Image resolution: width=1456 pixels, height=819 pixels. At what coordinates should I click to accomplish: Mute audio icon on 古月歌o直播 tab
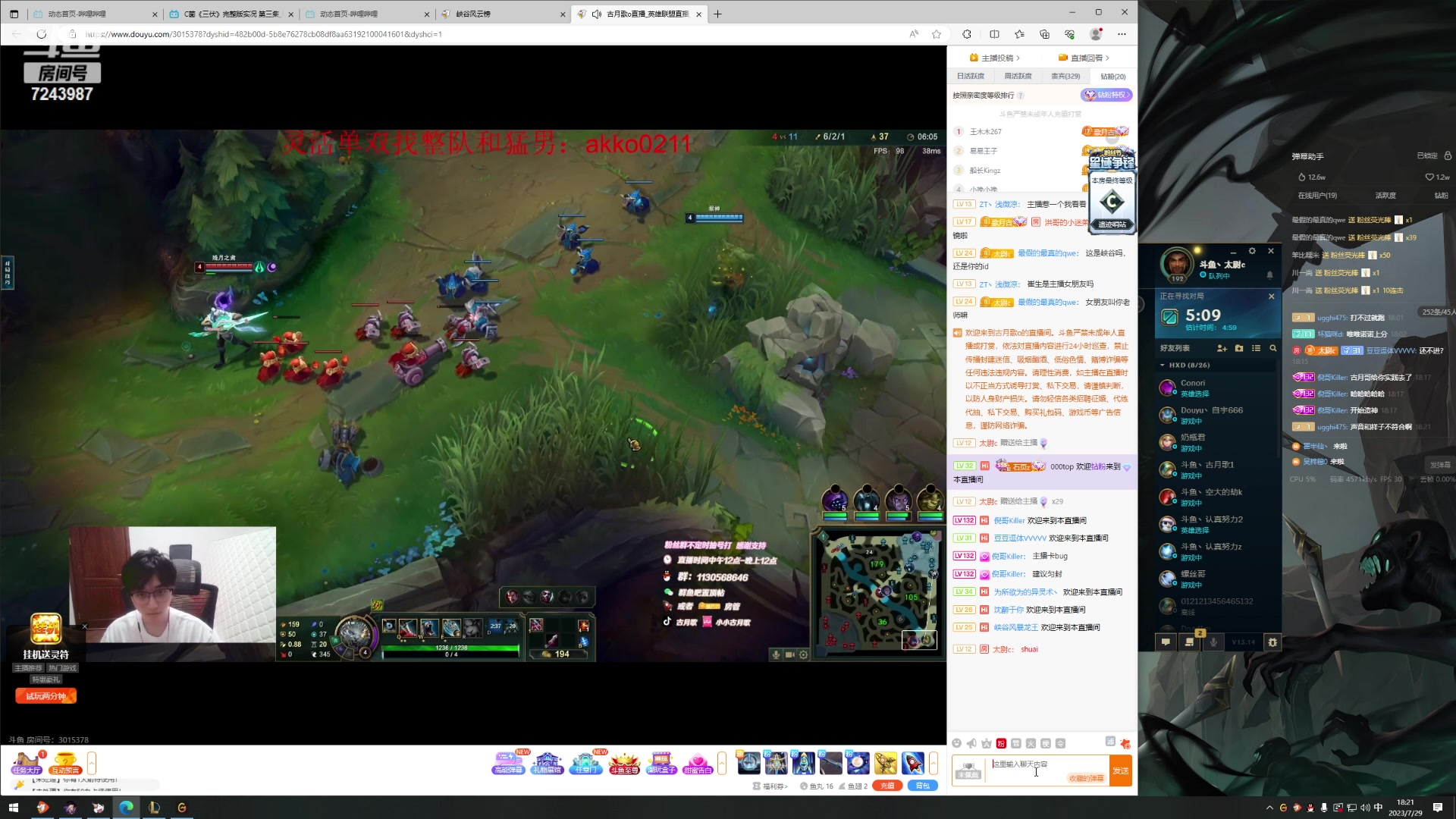coord(597,14)
